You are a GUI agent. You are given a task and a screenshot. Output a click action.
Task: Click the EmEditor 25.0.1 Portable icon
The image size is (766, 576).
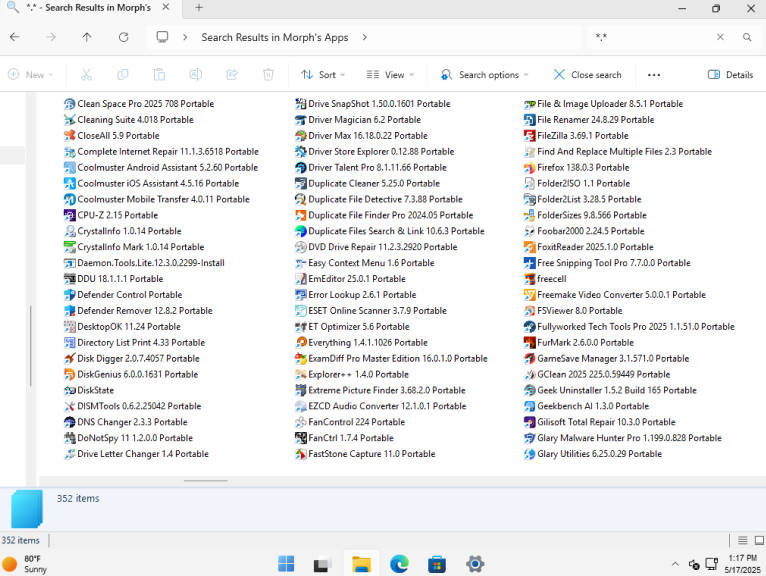pos(301,279)
